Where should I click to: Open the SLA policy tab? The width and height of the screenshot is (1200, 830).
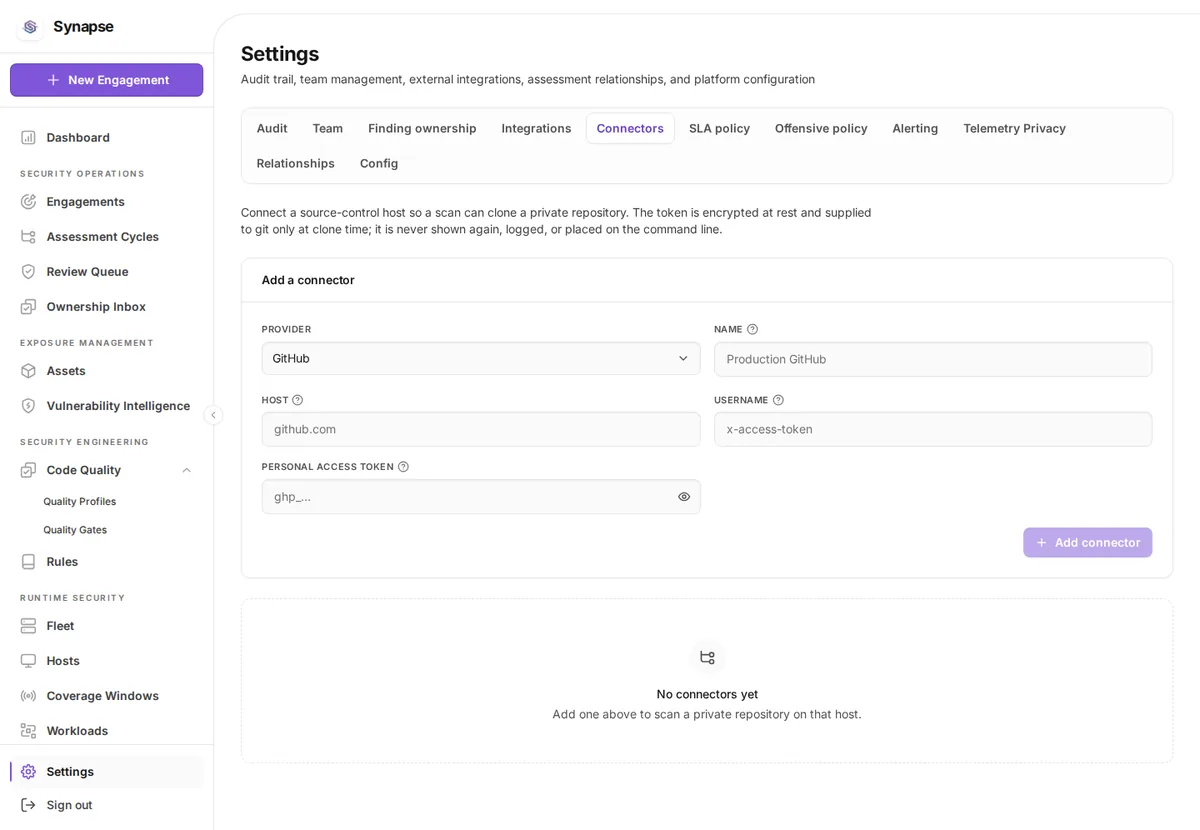tap(719, 128)
